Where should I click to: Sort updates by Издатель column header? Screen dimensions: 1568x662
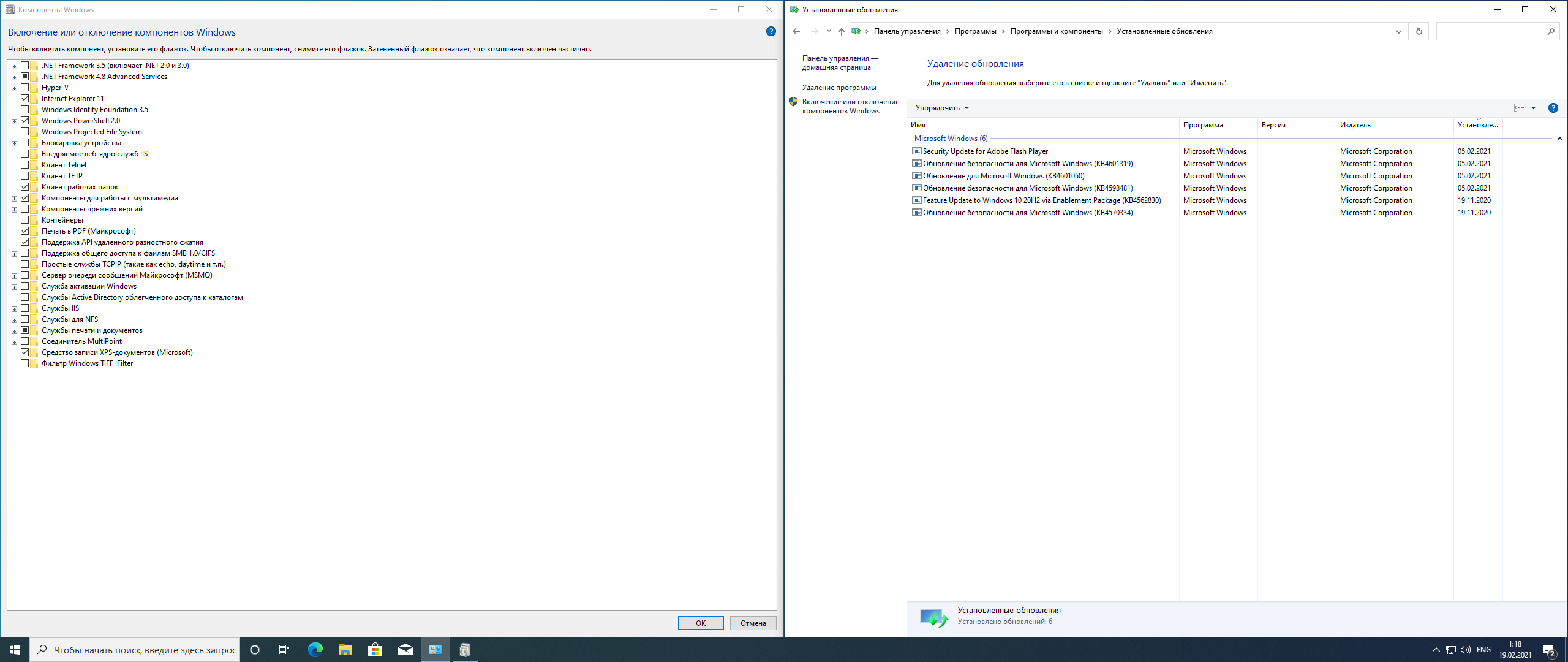1355,125
